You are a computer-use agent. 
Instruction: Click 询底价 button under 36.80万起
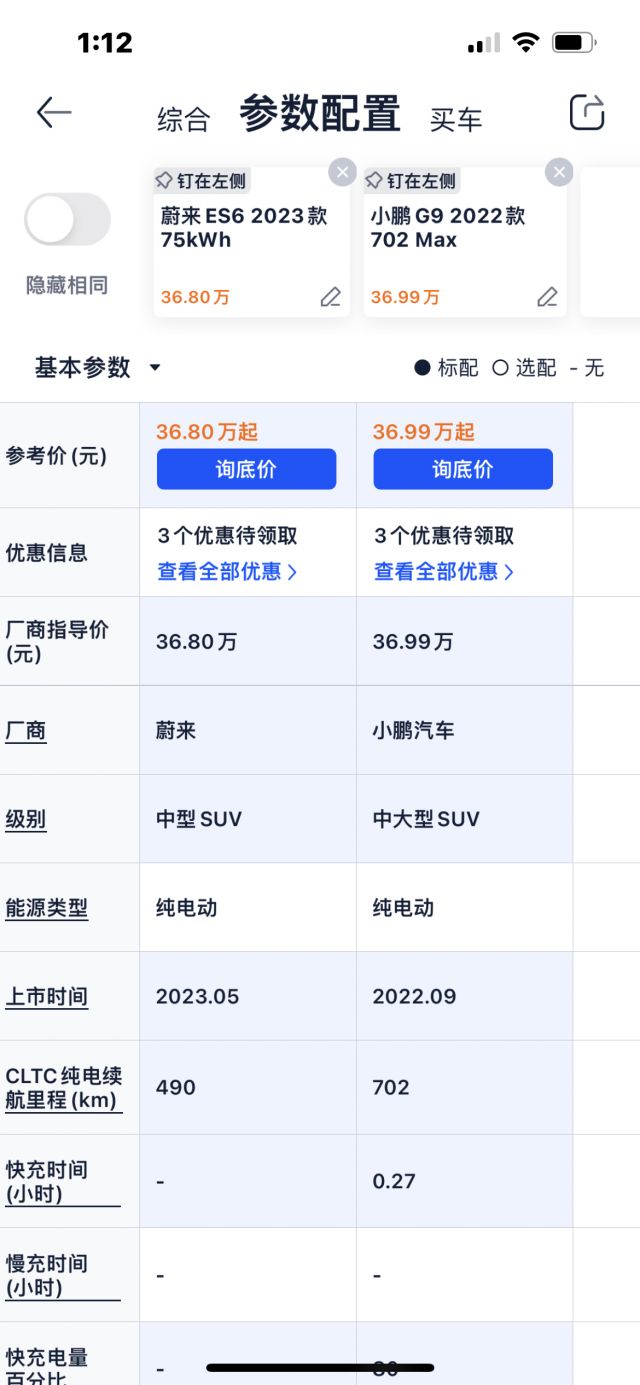tap(246, 469)
